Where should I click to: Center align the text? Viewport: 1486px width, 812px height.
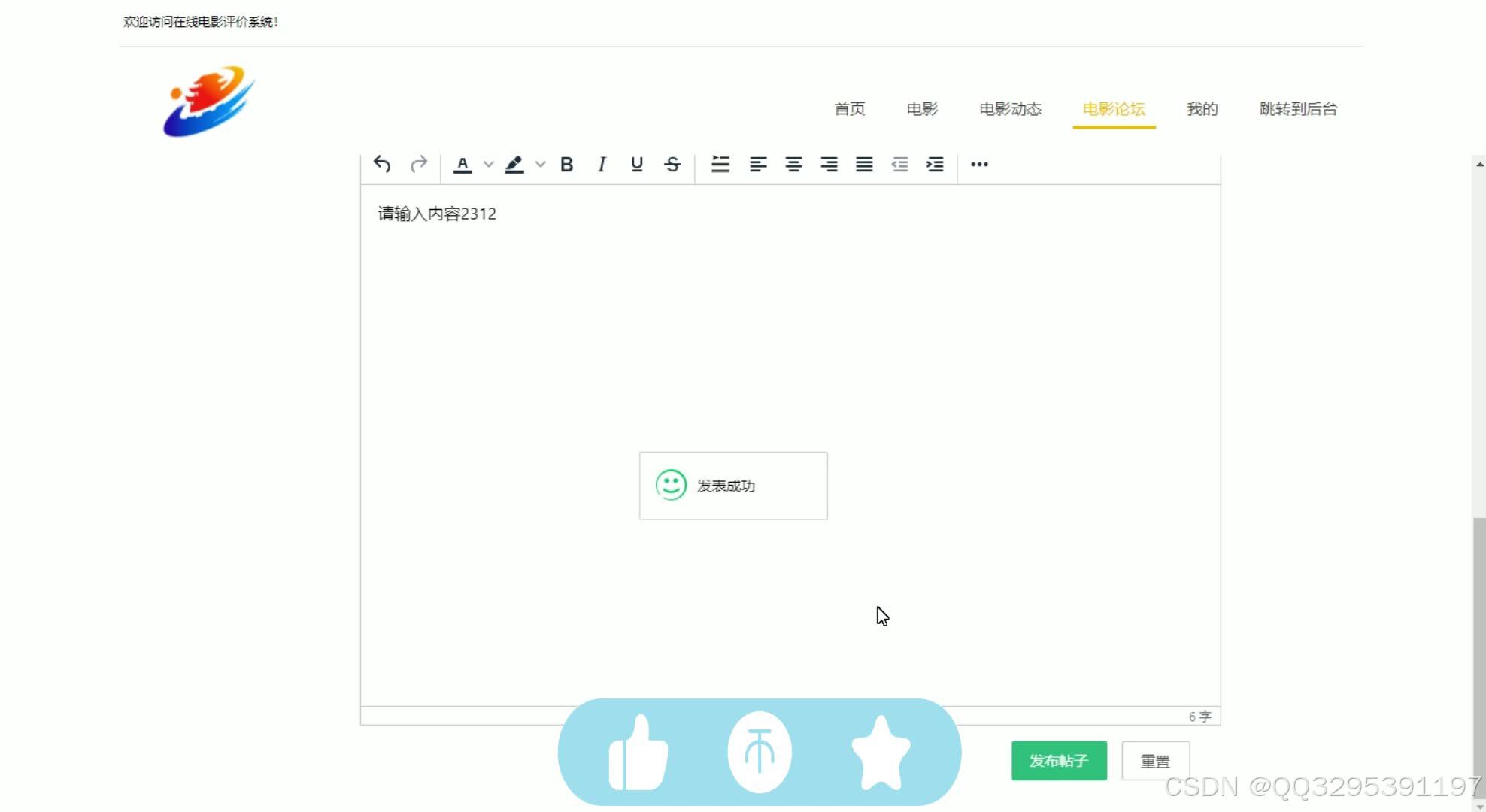pos(793,164)
